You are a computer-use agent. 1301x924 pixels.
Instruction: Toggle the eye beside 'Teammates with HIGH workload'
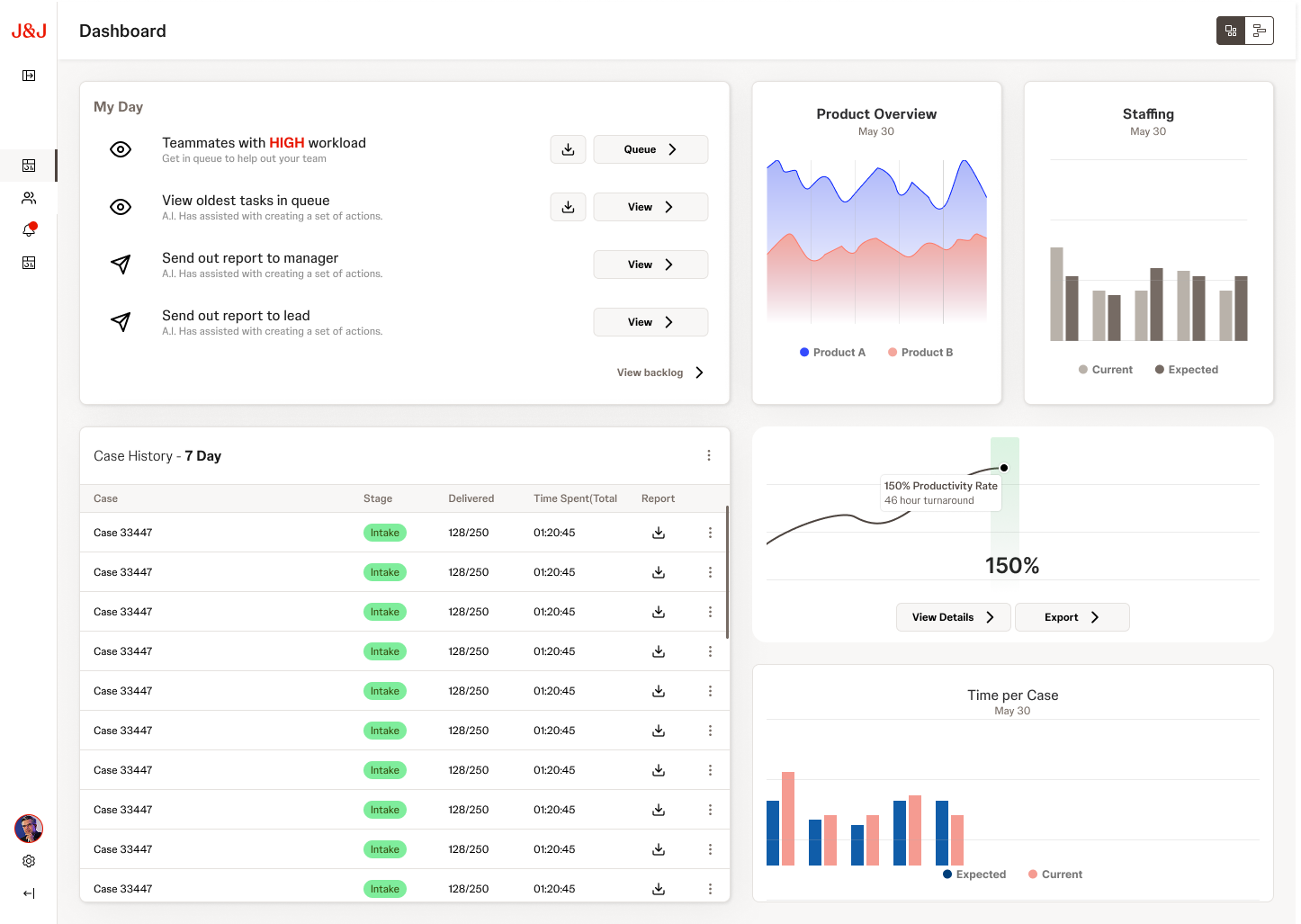pos(121,149)
